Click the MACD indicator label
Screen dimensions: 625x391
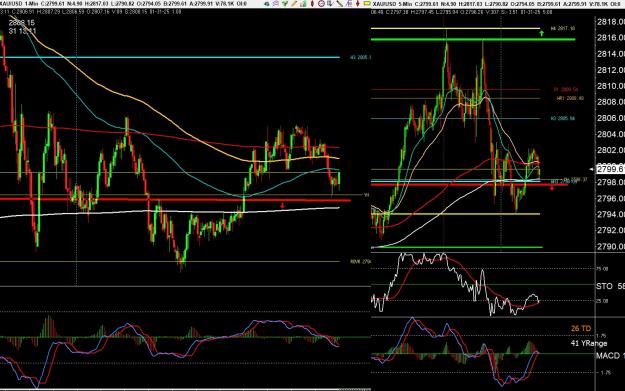[608, 356]
